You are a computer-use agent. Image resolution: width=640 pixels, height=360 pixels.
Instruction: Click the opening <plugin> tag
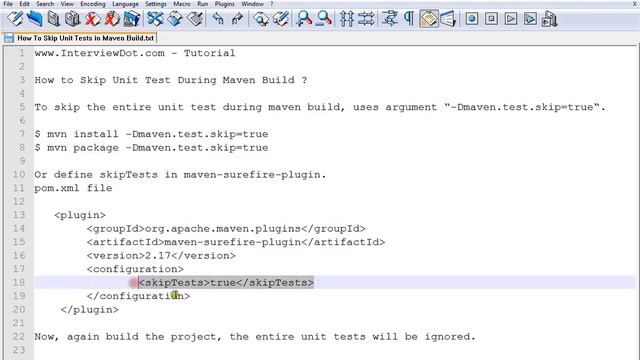click(80, 215)
